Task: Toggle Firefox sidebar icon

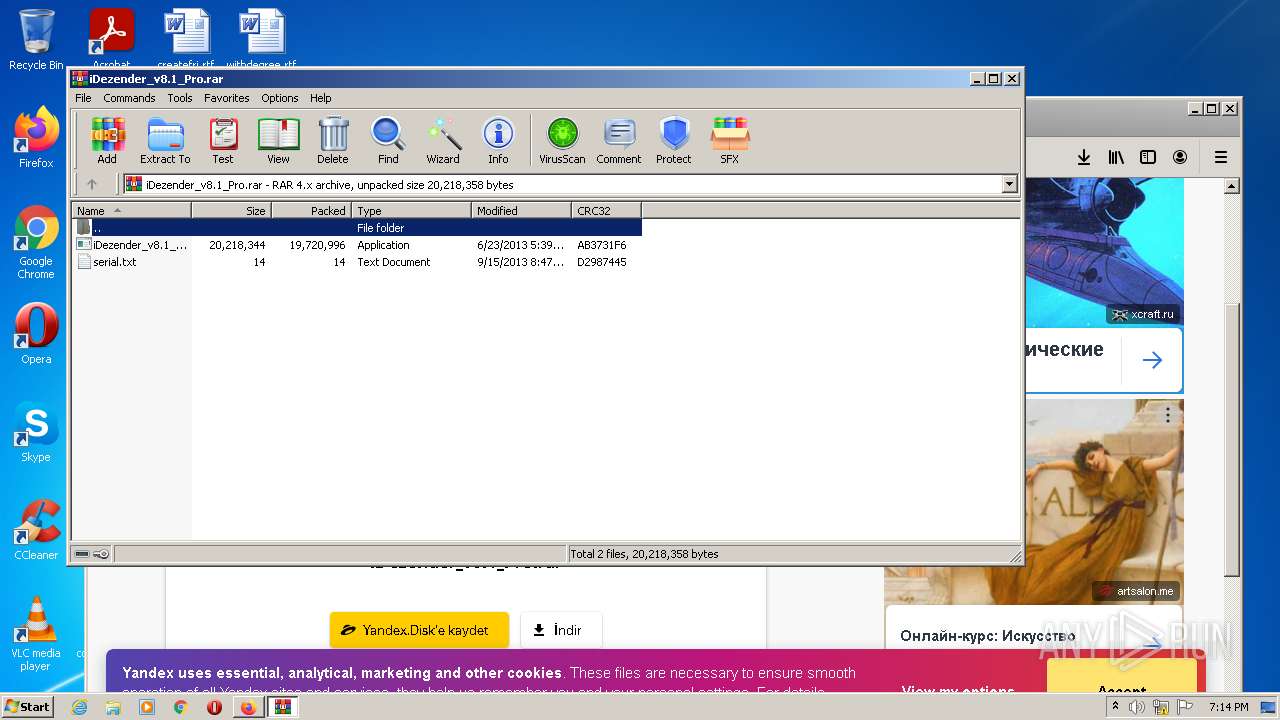Action: point(1148,157)
